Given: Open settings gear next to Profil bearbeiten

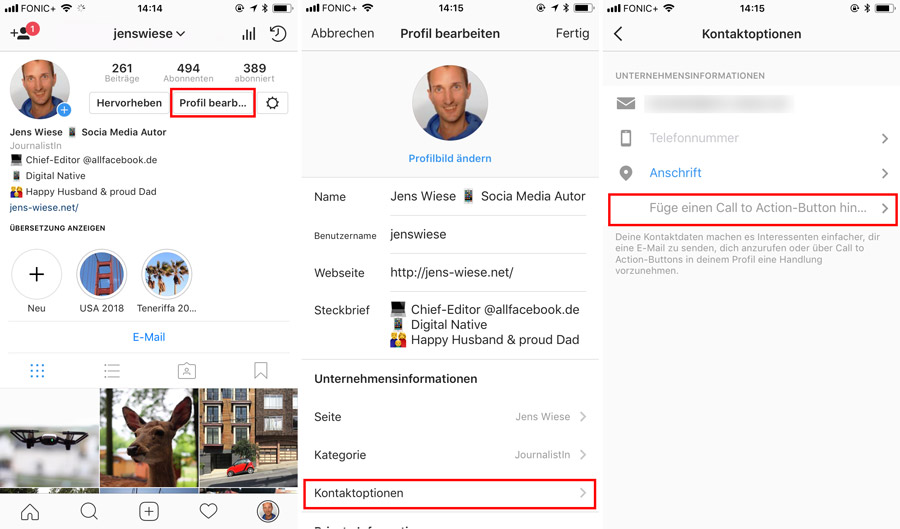Looking at the screenshot, I should (x=273, y=103).
